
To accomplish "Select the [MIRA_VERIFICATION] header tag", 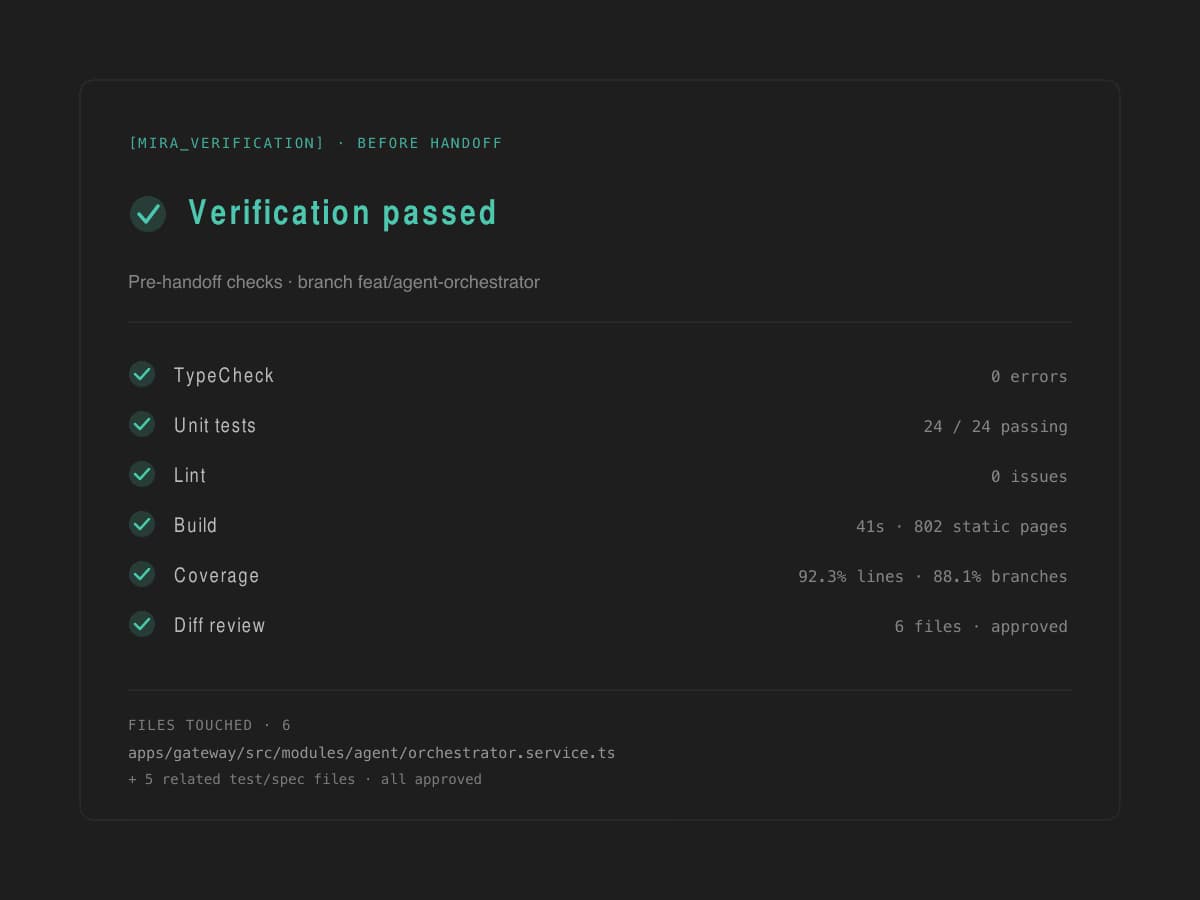I will (x=226, y=143).
